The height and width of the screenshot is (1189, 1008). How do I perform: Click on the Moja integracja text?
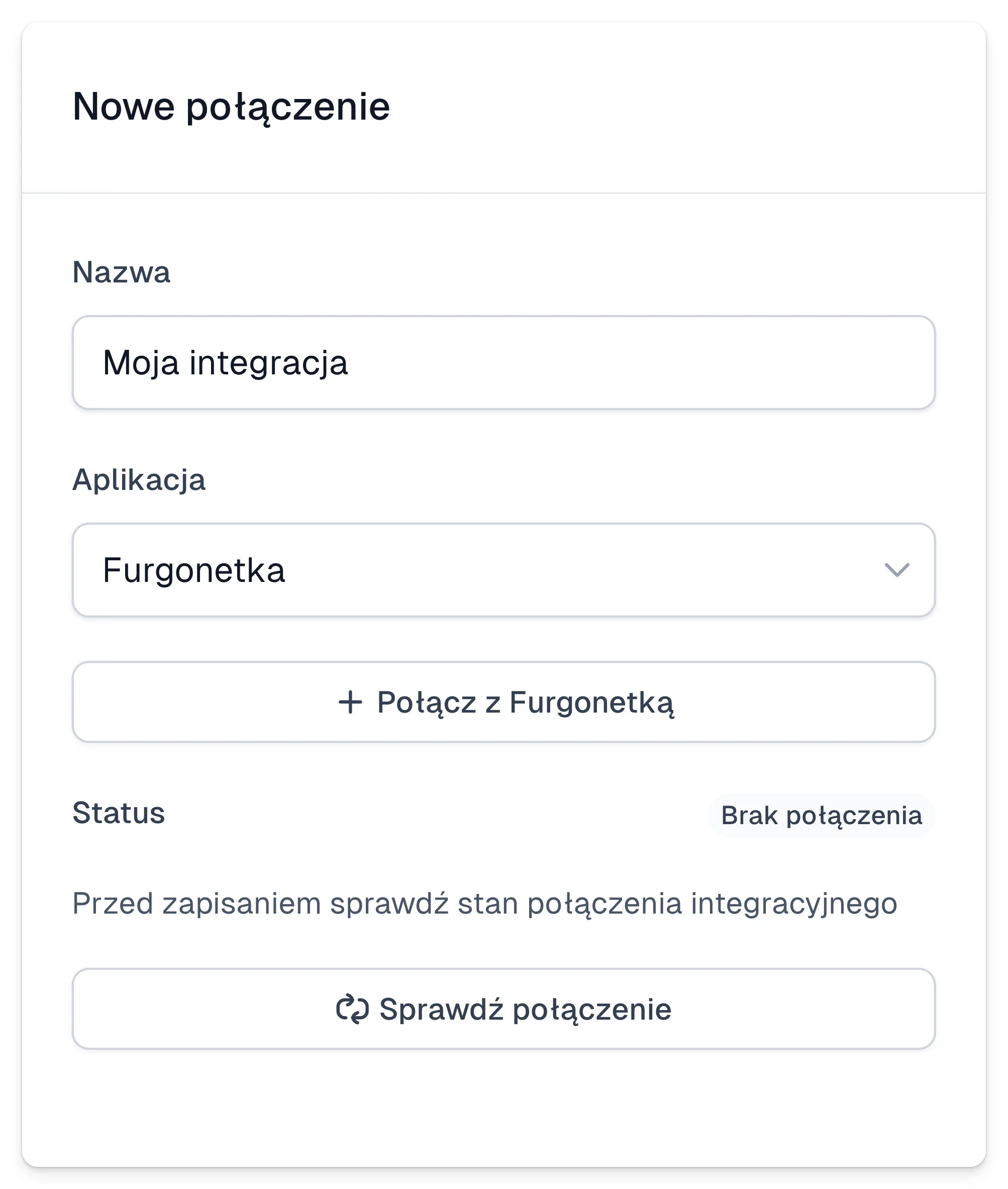(x=225, y=363)
